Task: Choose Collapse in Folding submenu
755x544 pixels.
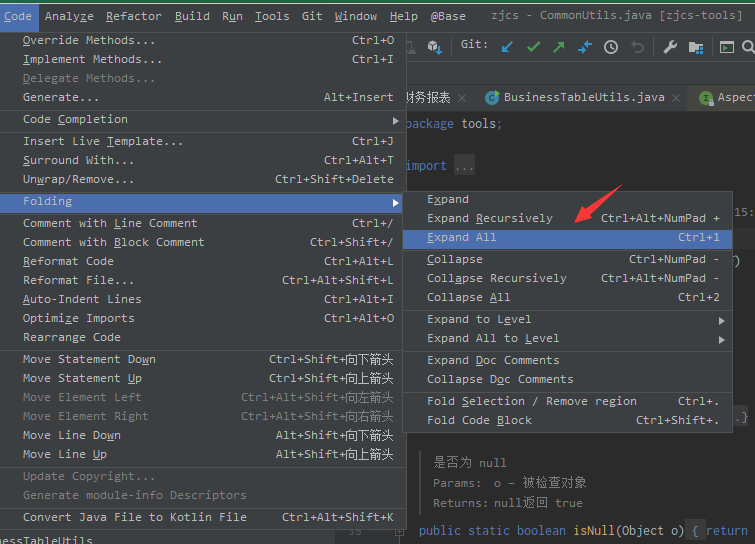Action: 567,259
